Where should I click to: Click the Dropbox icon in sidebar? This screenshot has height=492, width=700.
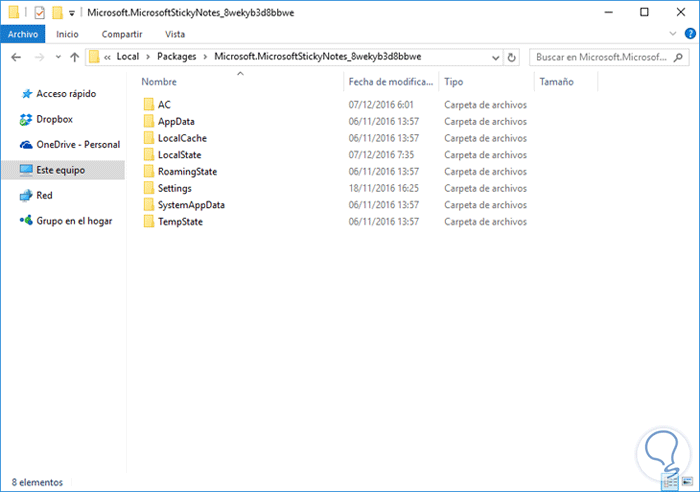point(26,119)
